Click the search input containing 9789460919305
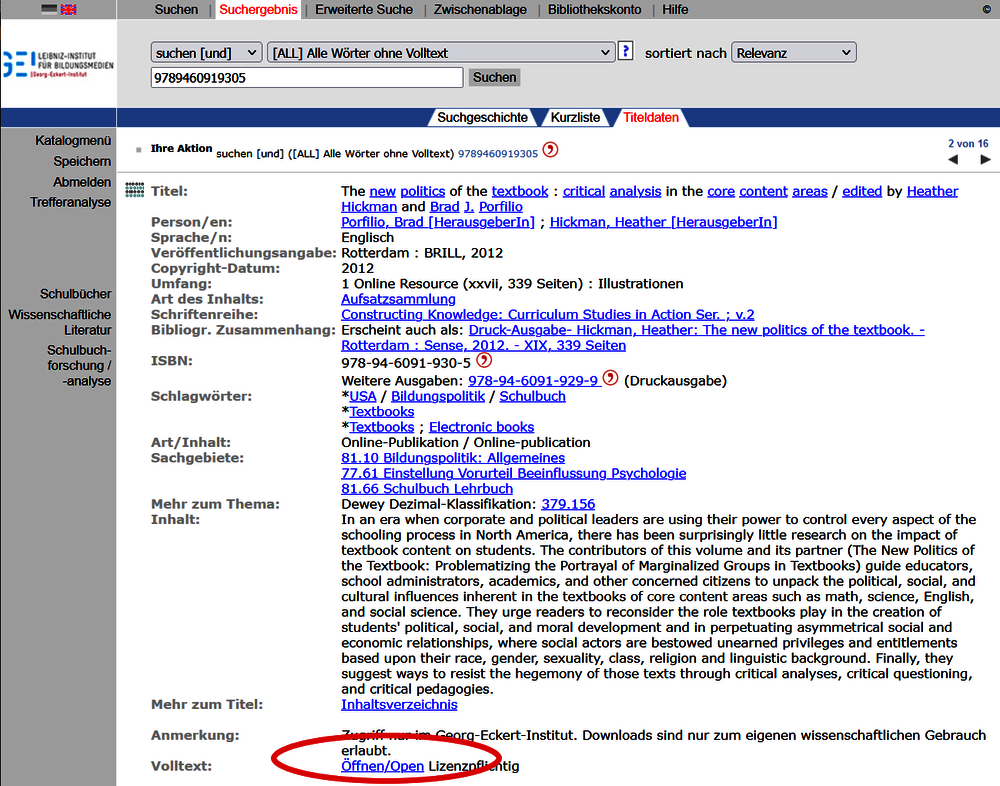 click(x=307, y=77)
